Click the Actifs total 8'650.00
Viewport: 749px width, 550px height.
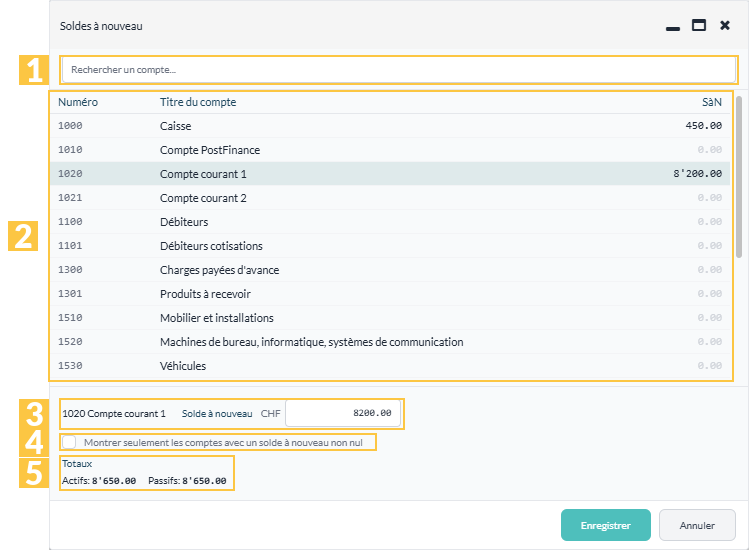click(114, 481)
